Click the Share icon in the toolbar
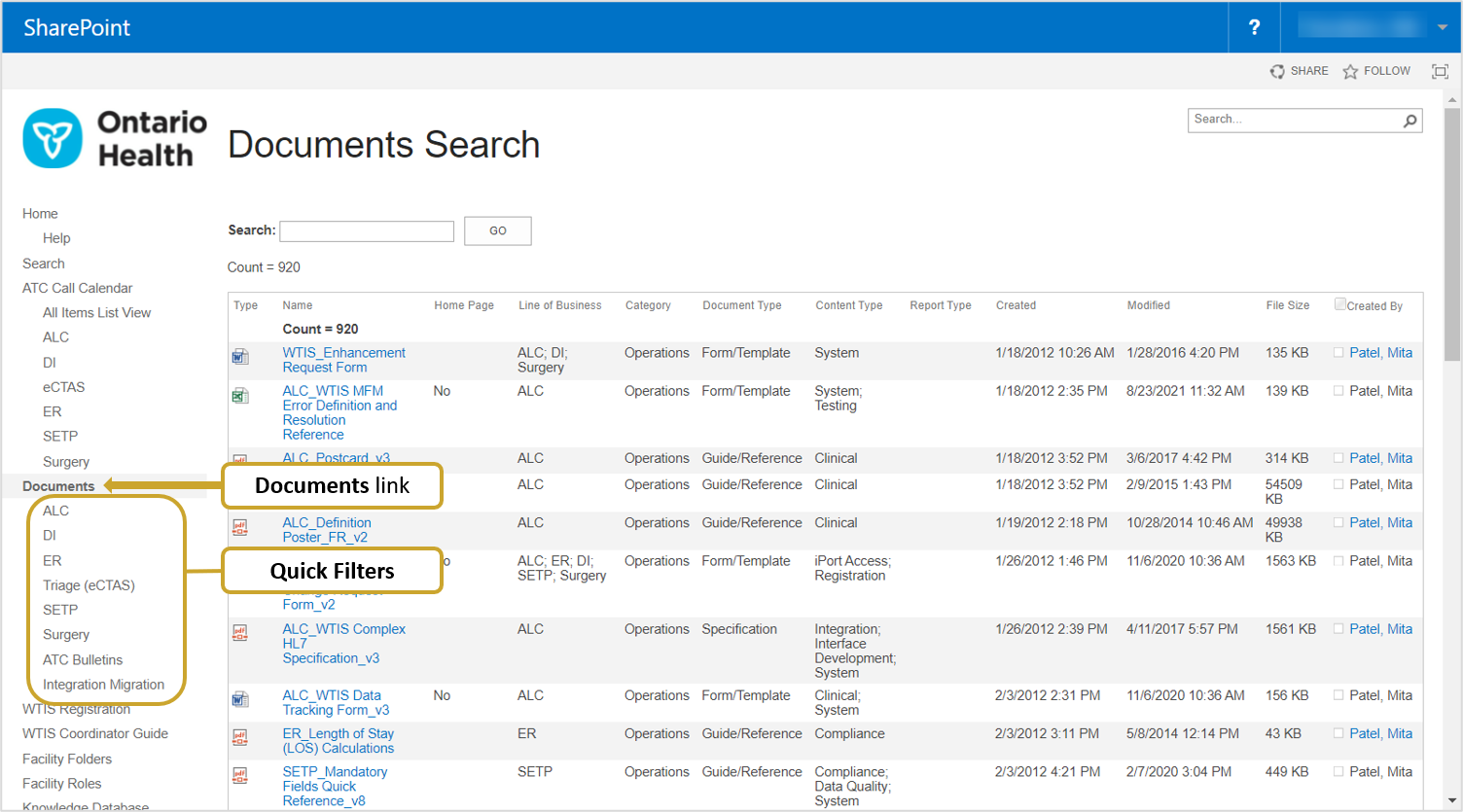 pyautogui.click(x=1277, y=71)
